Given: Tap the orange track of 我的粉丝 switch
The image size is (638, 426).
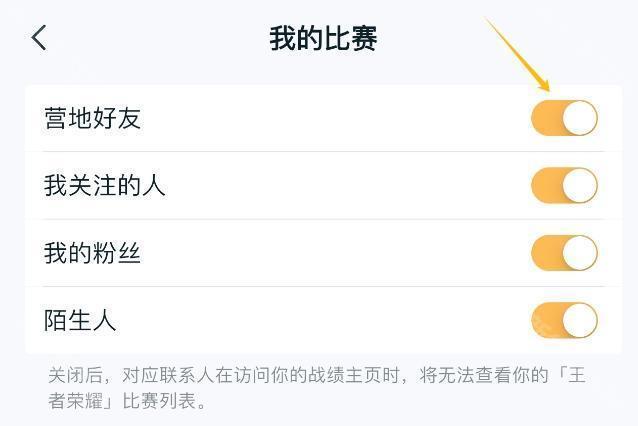Looking at the screenshot, I should [545, 253].
